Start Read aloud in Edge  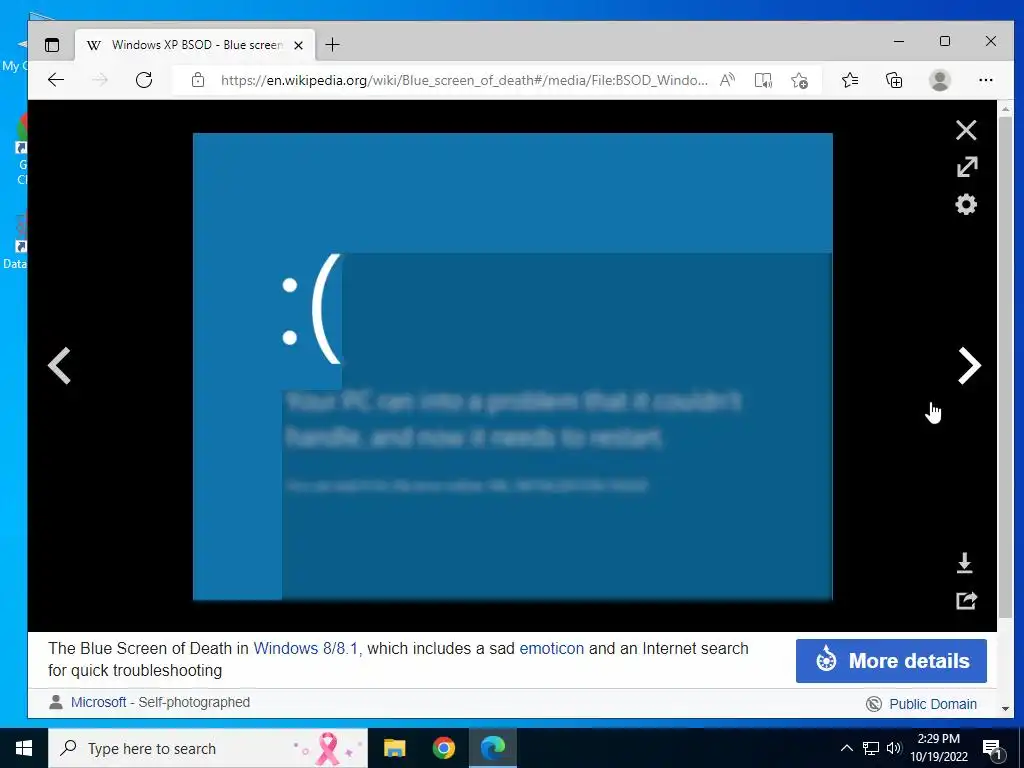(727, 80)
